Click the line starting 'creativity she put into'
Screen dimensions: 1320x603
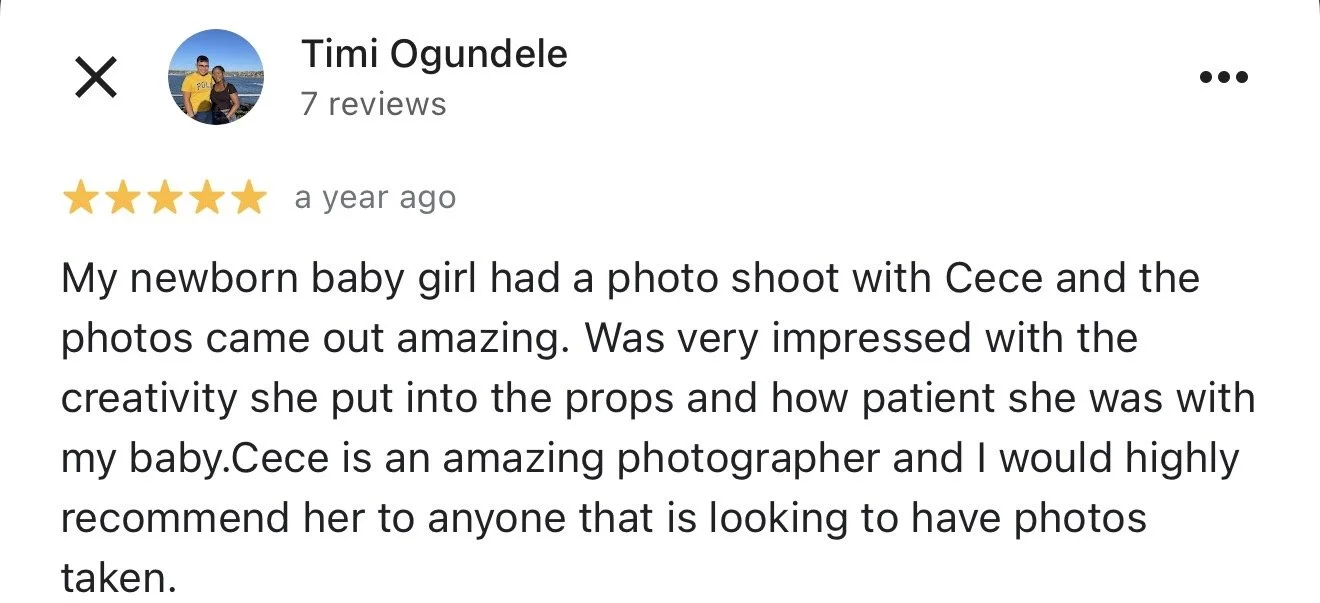coord(658,398)
